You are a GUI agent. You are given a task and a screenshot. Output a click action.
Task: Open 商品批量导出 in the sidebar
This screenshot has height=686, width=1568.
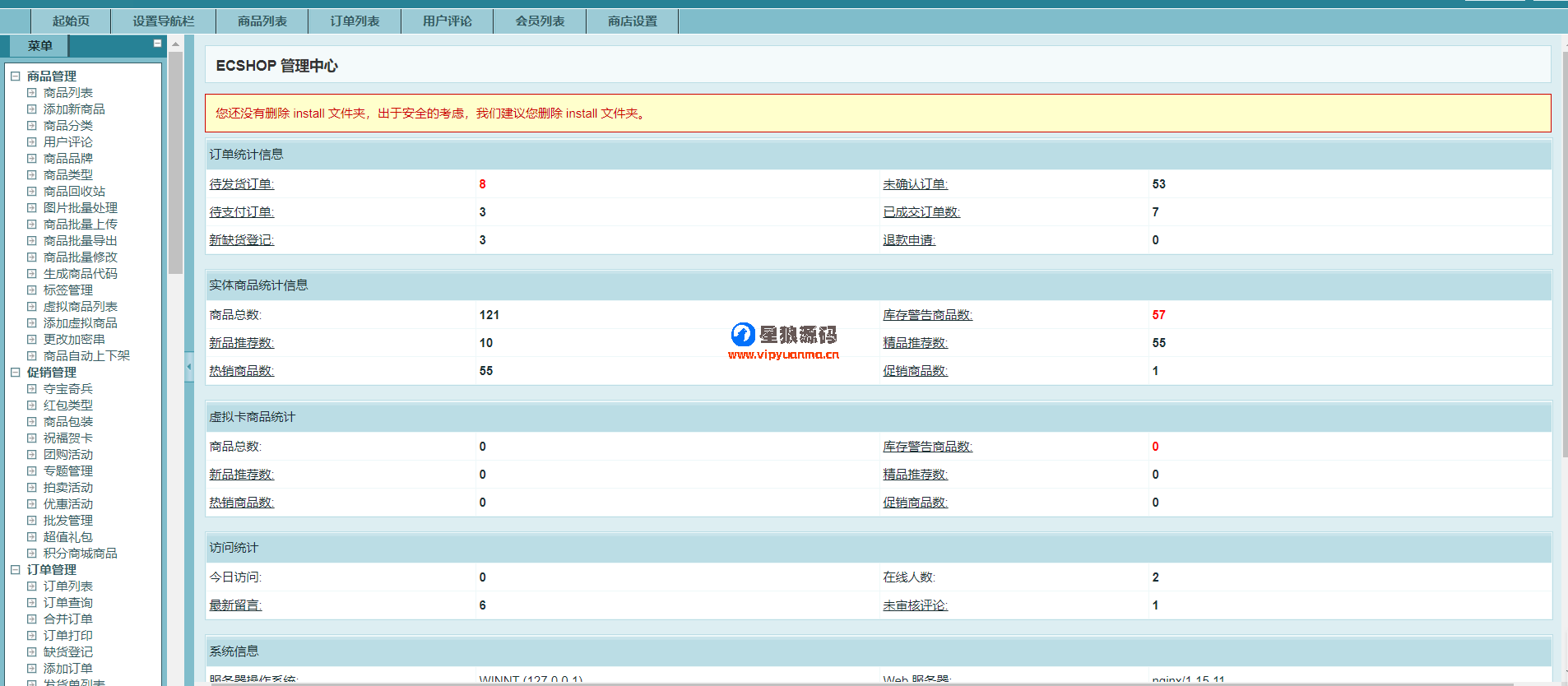[81, 240]
